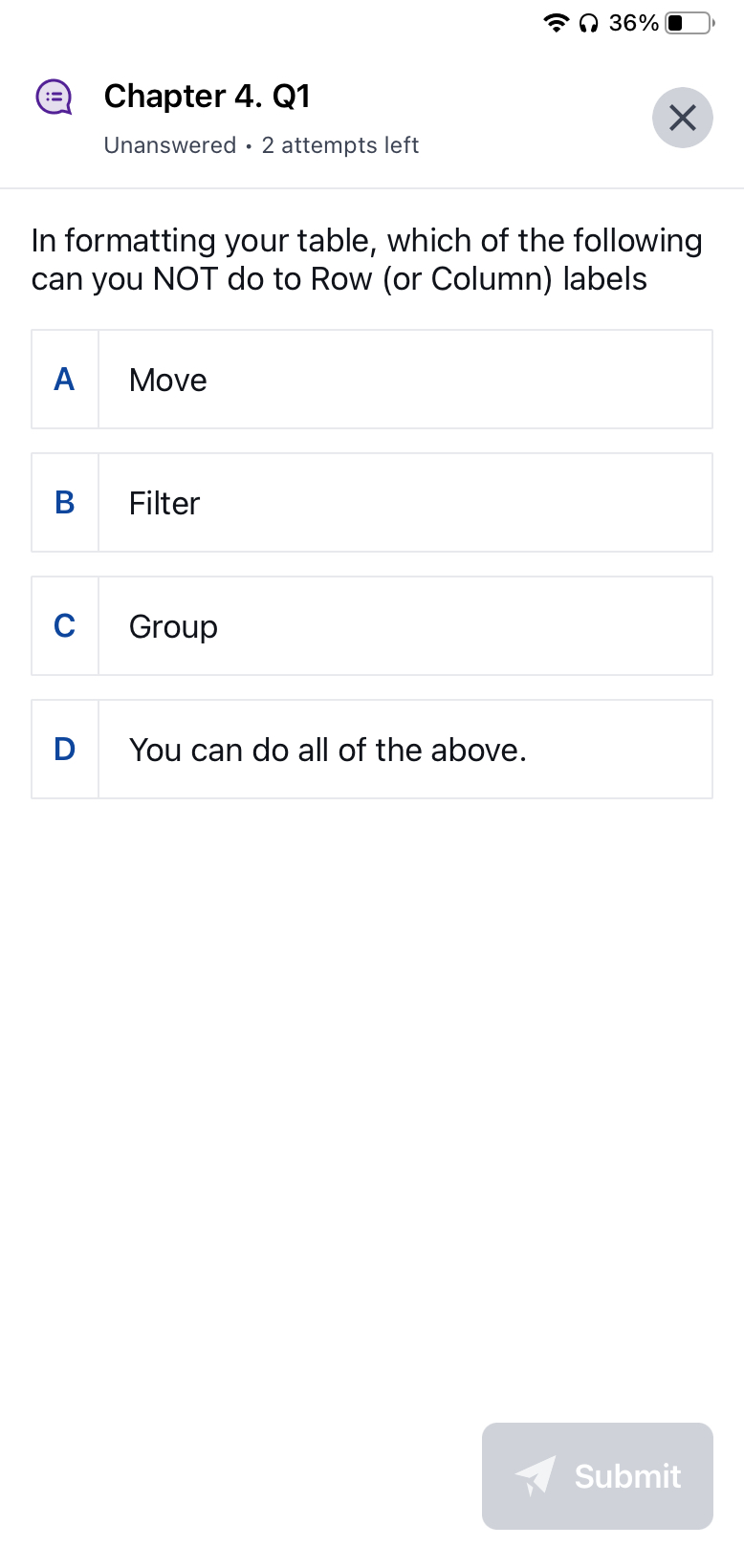Tap the letter D label in fourth answer
The image size is (744, 1568).
click(x=63, y=749)
